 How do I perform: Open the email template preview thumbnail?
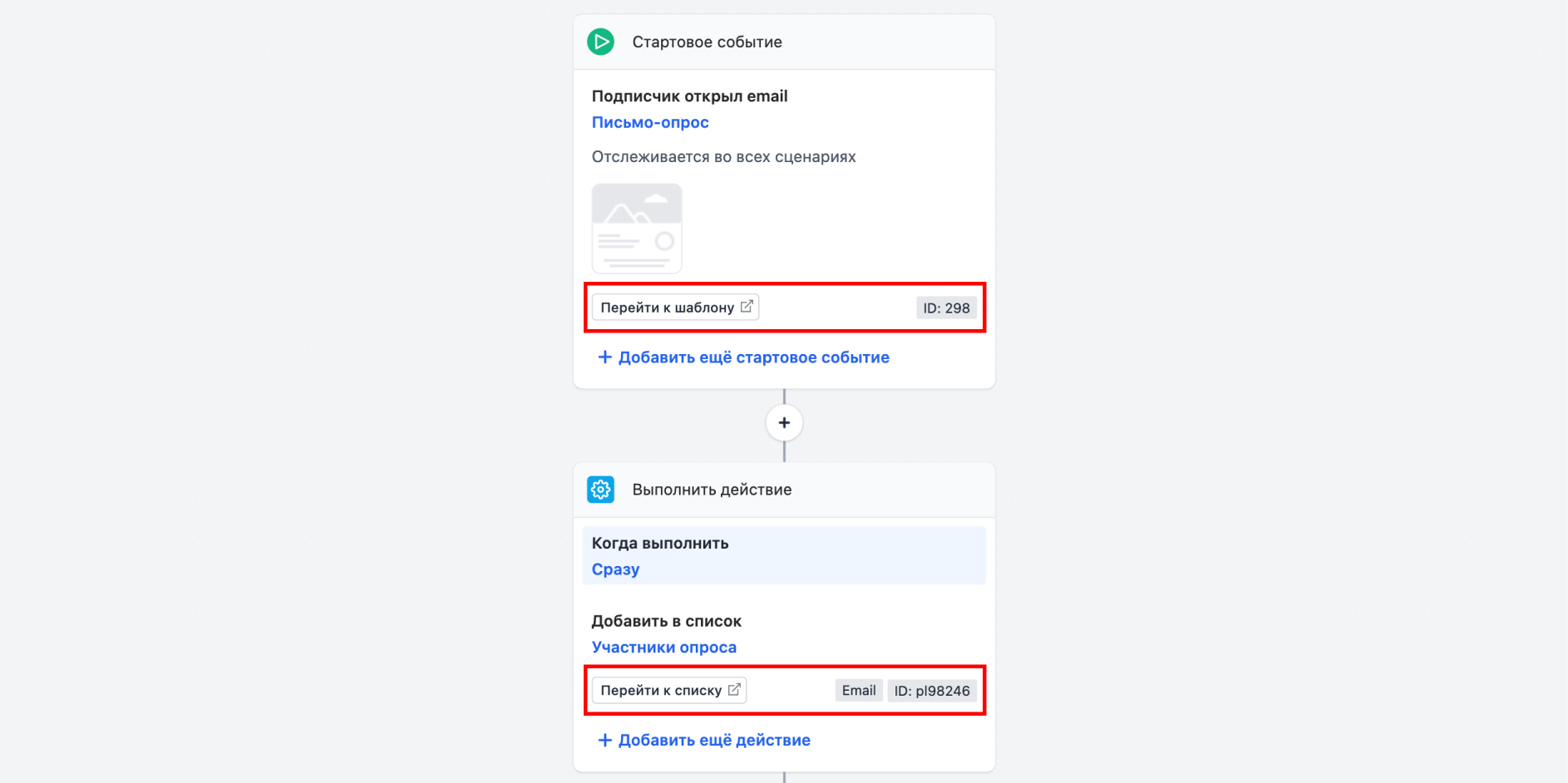(x=636, y=228)
